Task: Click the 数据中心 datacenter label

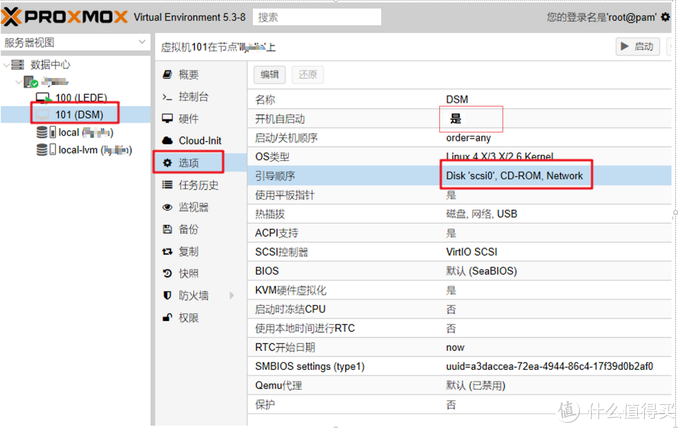Action: (x=50, y=65)
